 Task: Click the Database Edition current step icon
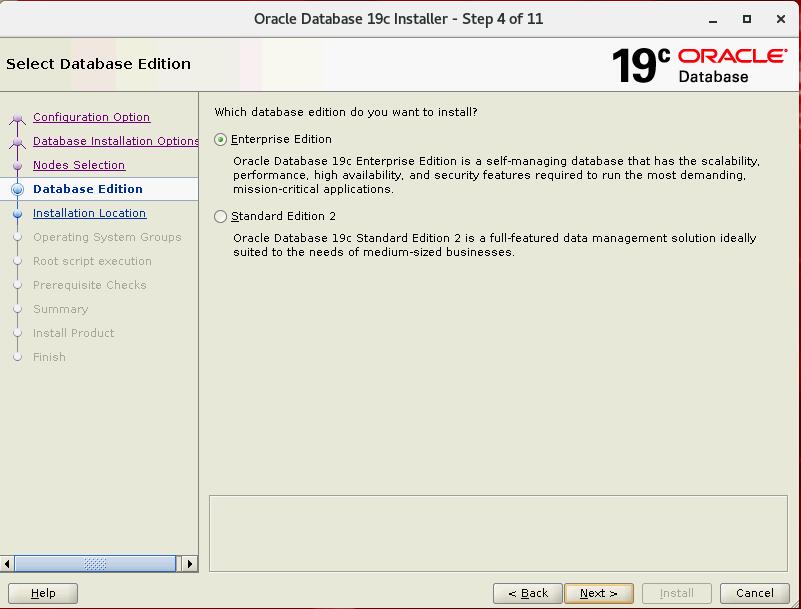click(17, 189)
